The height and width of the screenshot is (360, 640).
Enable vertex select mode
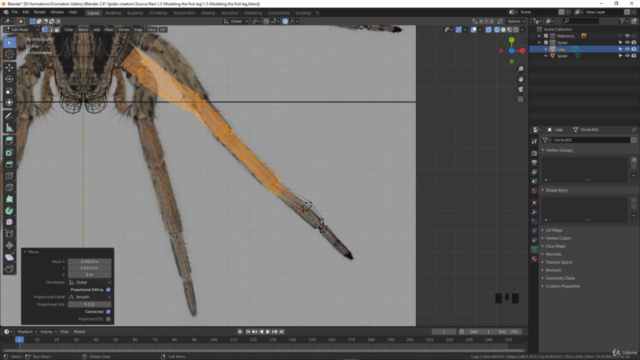click(45, 30)
